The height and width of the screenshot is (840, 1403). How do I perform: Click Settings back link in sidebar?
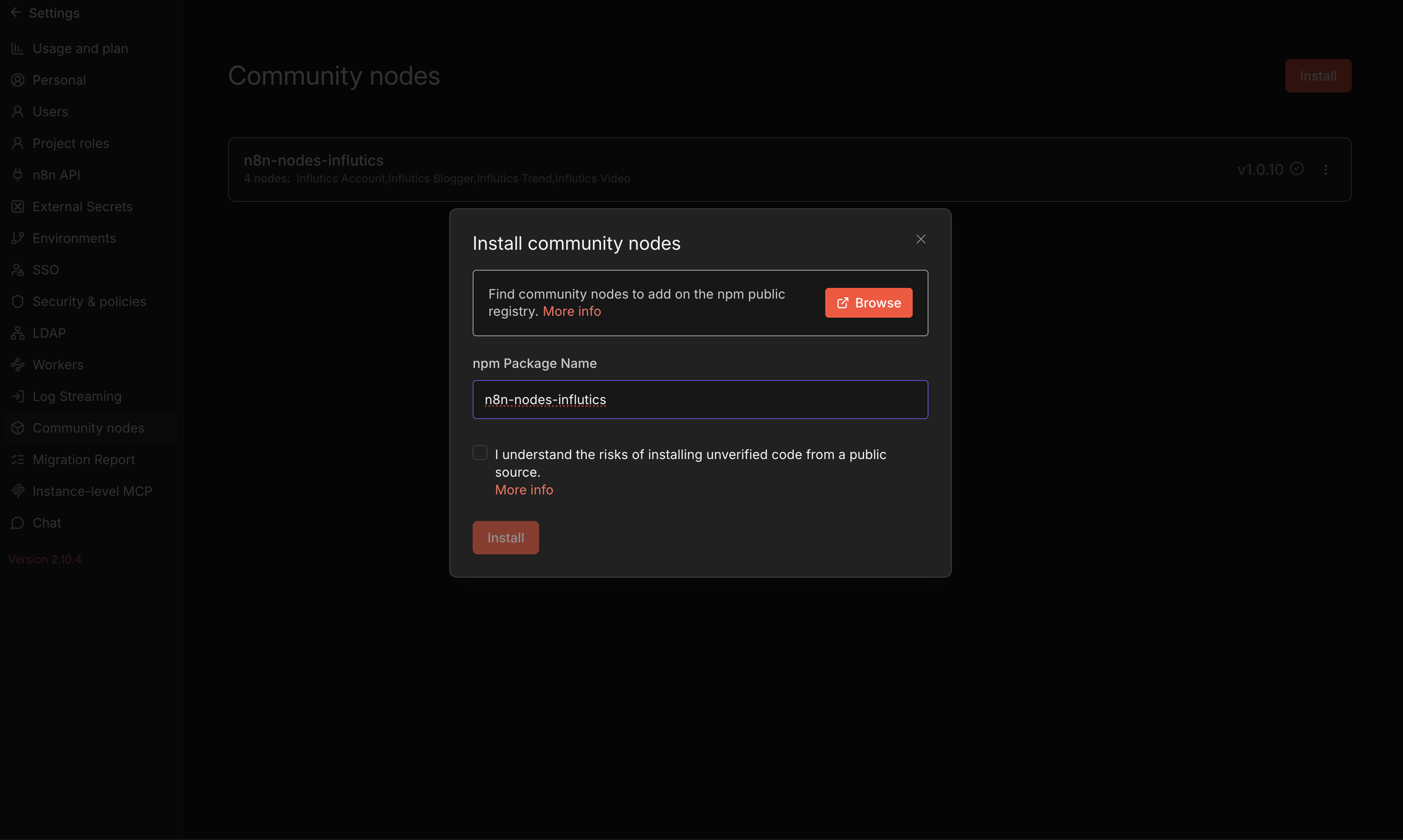click(45, 13)
